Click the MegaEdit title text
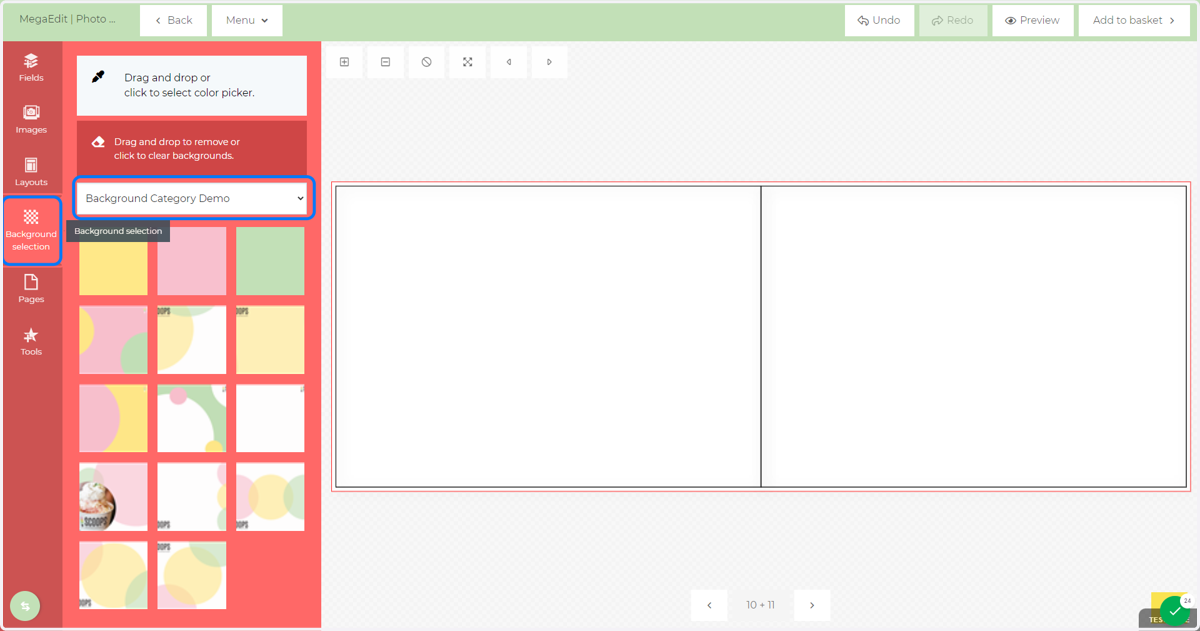The image size is (1200, 631). tap(67, 19)
